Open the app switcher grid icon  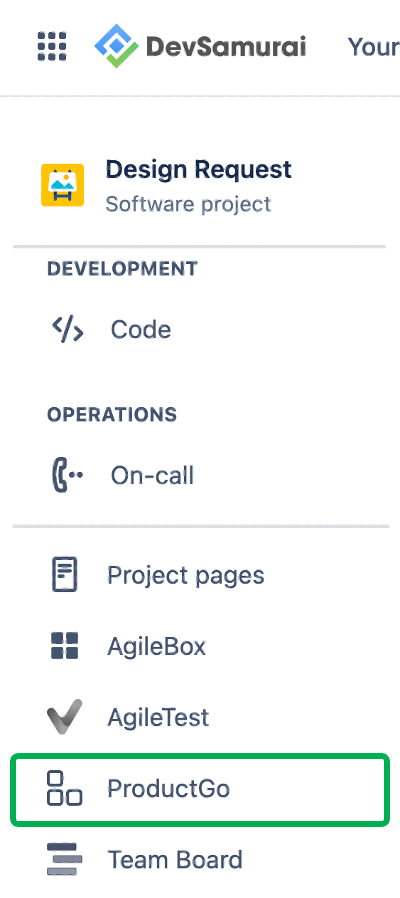pyautogui.click(x=52, y=46)
